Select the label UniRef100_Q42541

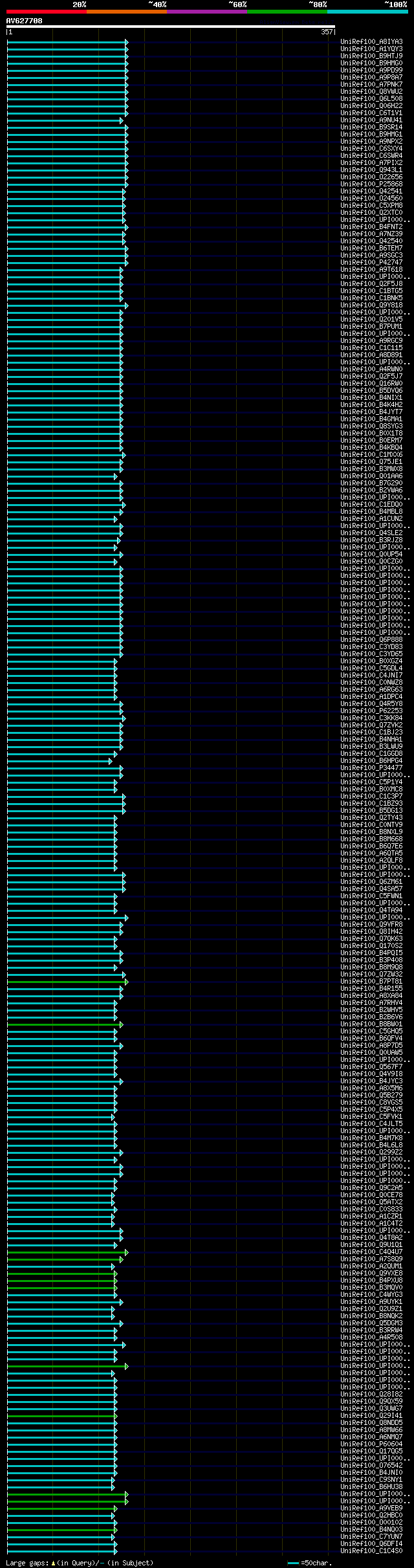point(371,192)
